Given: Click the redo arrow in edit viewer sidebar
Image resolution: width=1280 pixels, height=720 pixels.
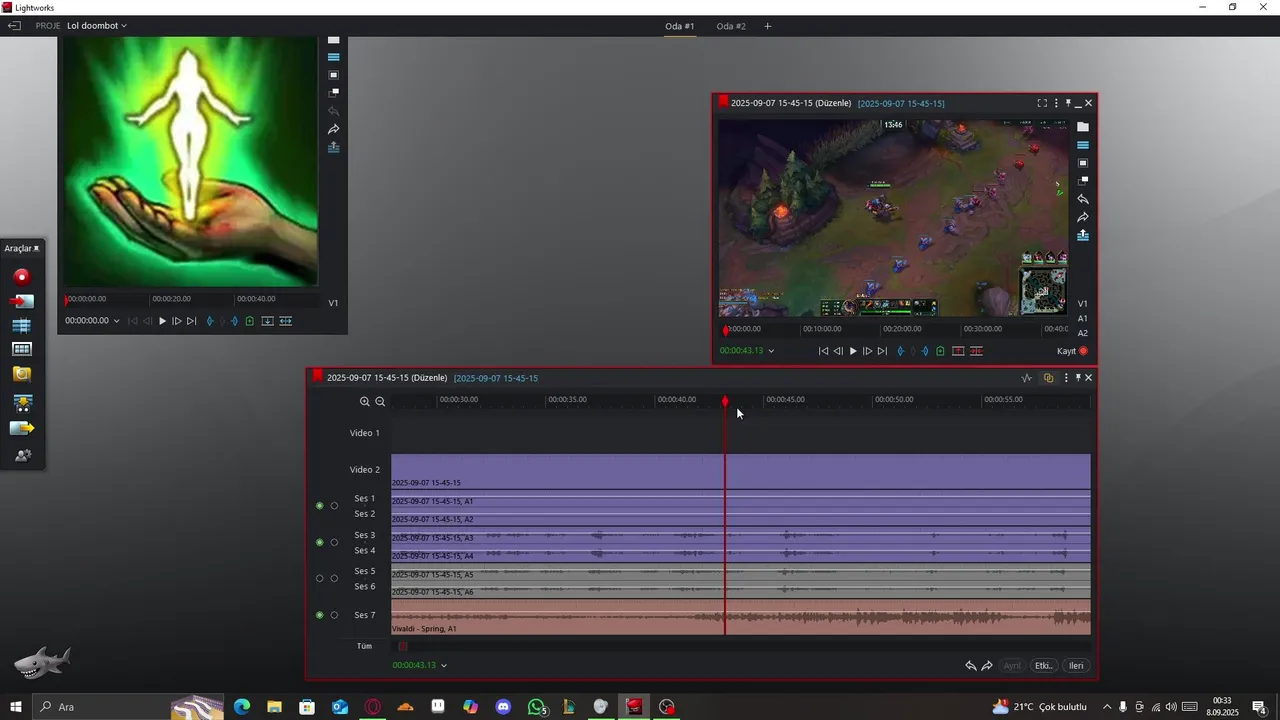Looking at the screenshot, I should tap(1083, 217).
